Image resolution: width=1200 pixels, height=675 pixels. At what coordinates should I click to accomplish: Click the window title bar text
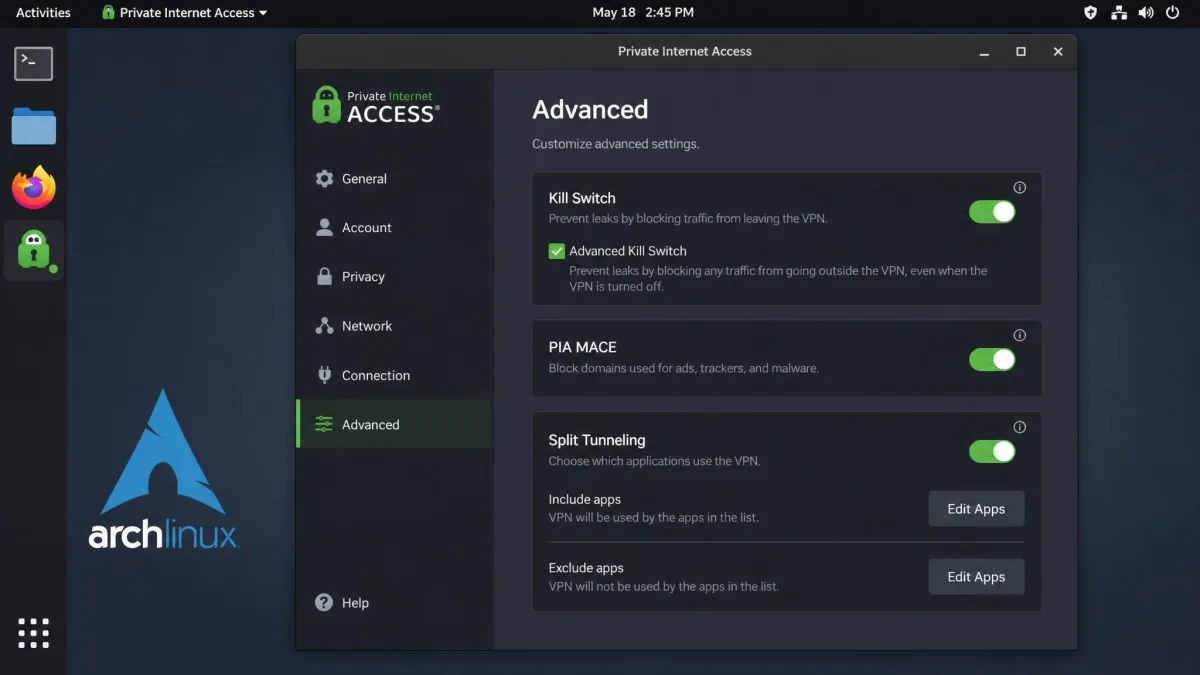click(x=685, y=51)
